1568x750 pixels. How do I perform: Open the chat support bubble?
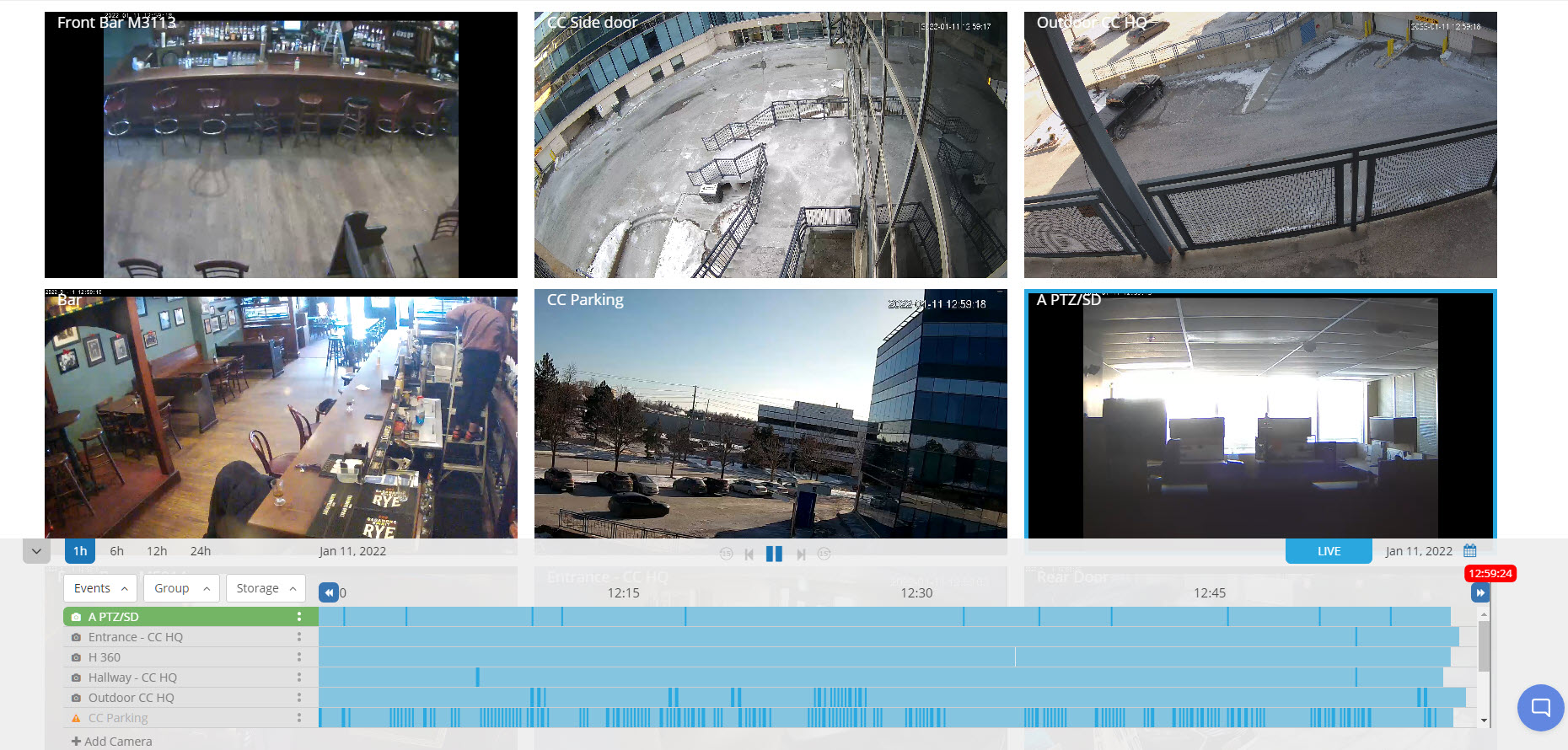point(1540,708)
